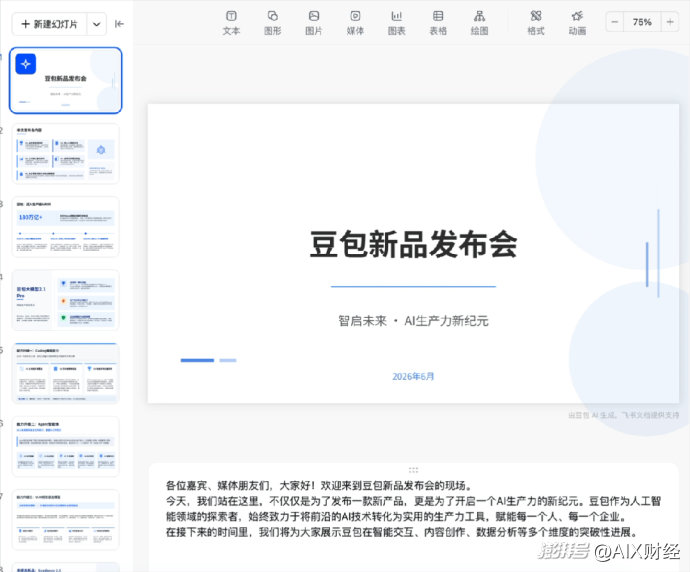Open the 绘图 drawing tool
The width and height of the screenshot is (690, 572).
(x=479, y=23)
